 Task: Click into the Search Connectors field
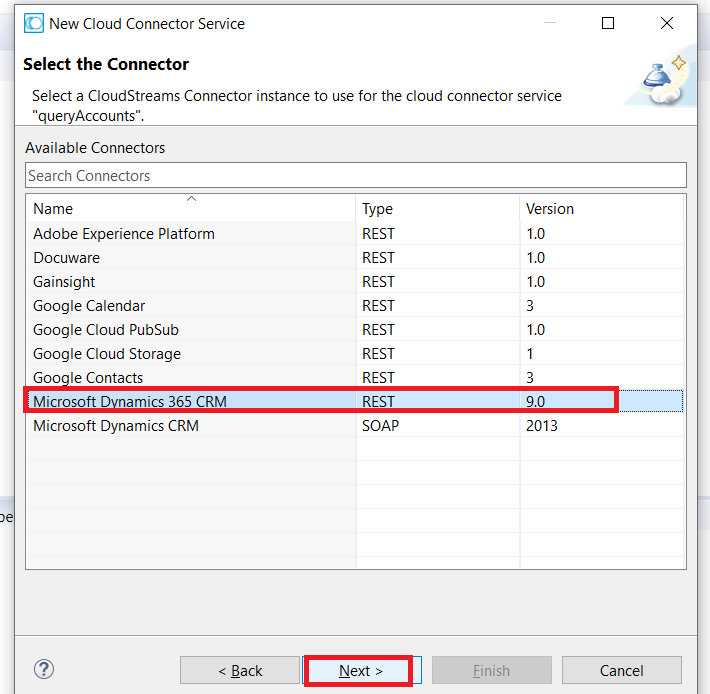[x=356, y=175]
